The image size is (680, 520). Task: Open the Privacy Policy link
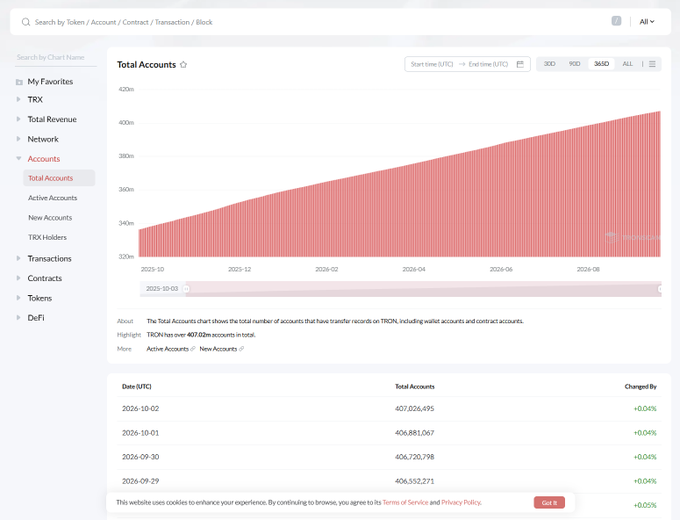[x=461, y=502]
